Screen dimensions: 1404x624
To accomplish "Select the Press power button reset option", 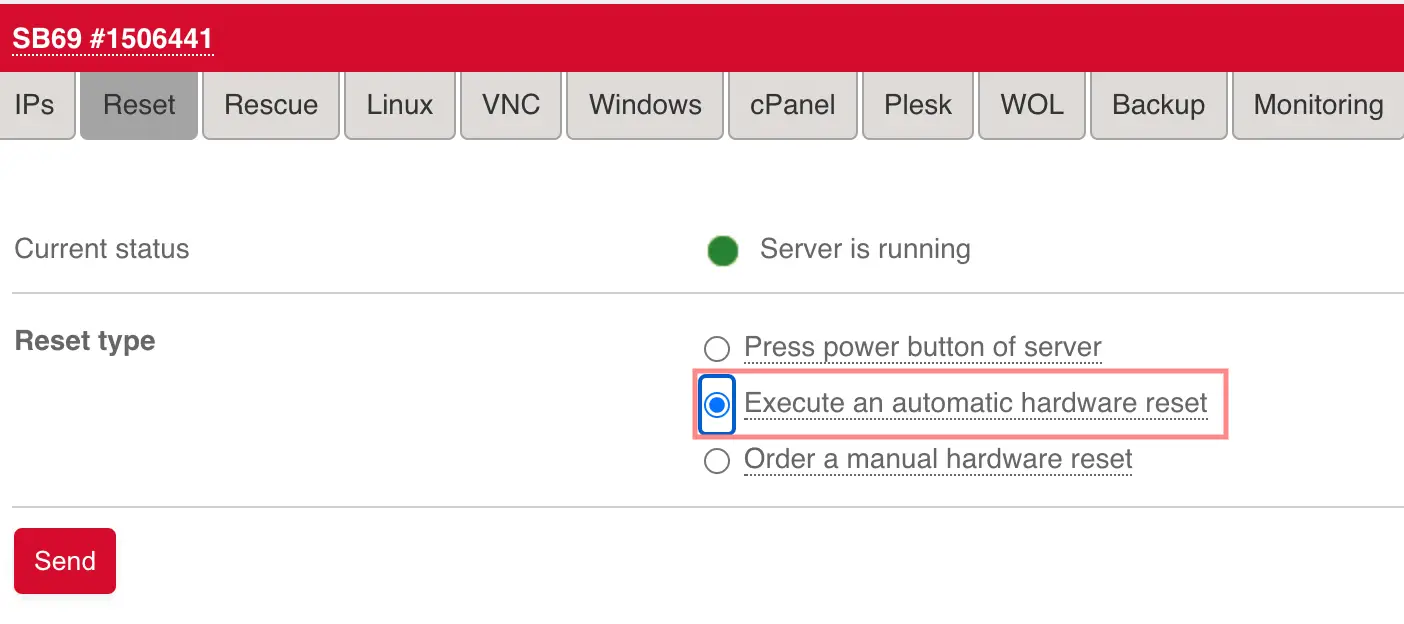I will (x=716, y=348).
